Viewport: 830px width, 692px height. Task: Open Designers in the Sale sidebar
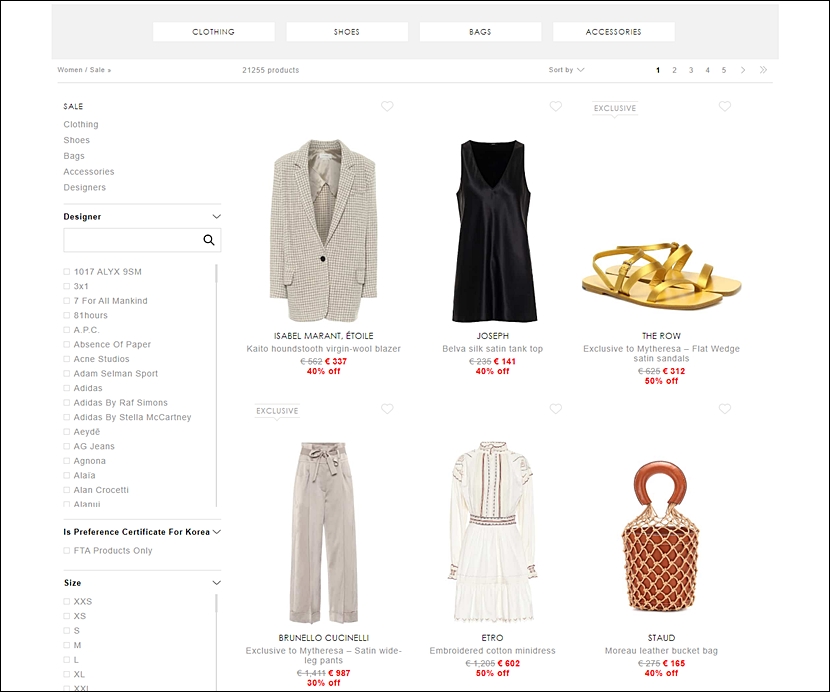point(85,188)
